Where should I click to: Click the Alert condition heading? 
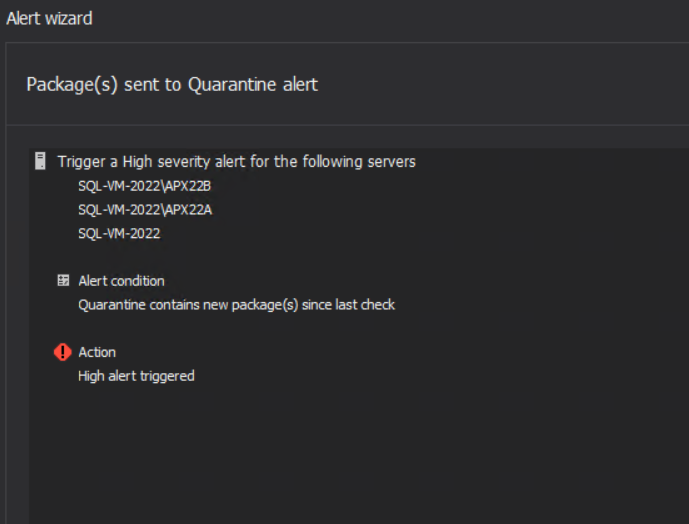pos(121,281)
